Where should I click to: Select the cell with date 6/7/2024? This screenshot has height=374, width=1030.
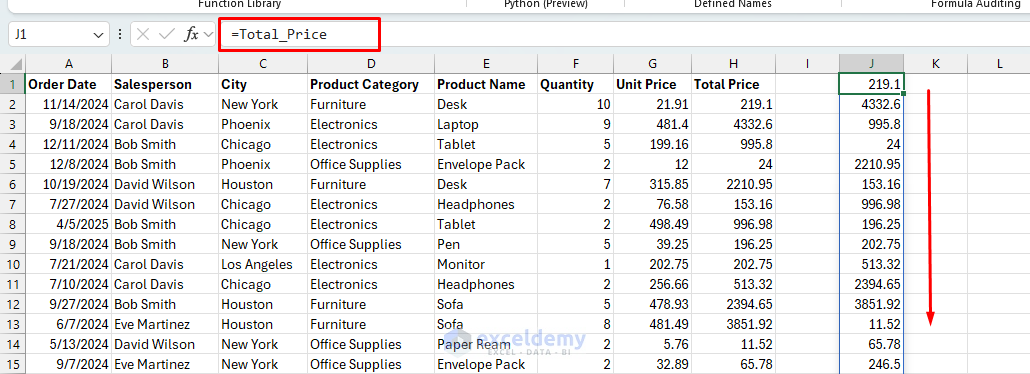pyautogui.click(x=68, y=324)
